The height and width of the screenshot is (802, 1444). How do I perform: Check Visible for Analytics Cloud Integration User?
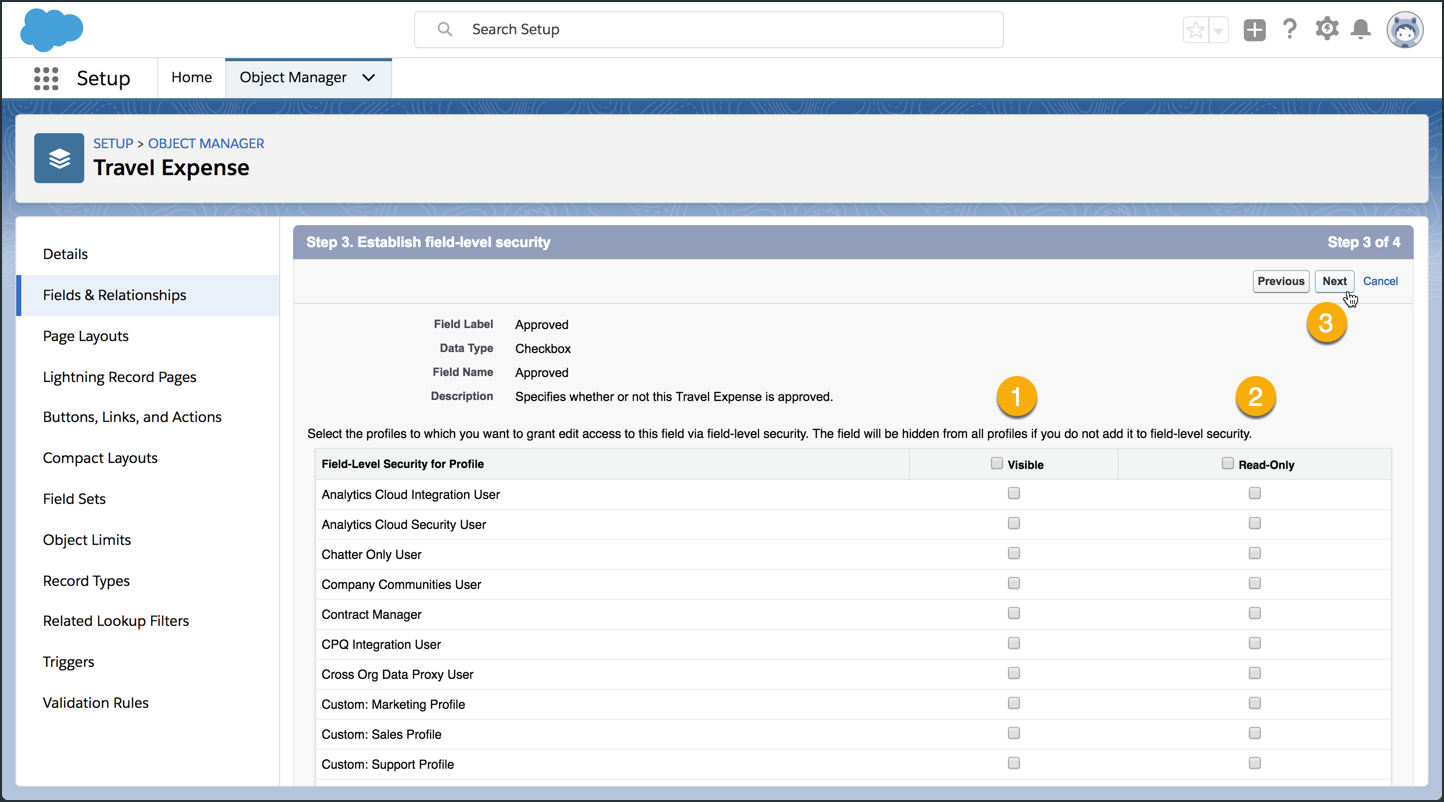tap(1014, 493)
